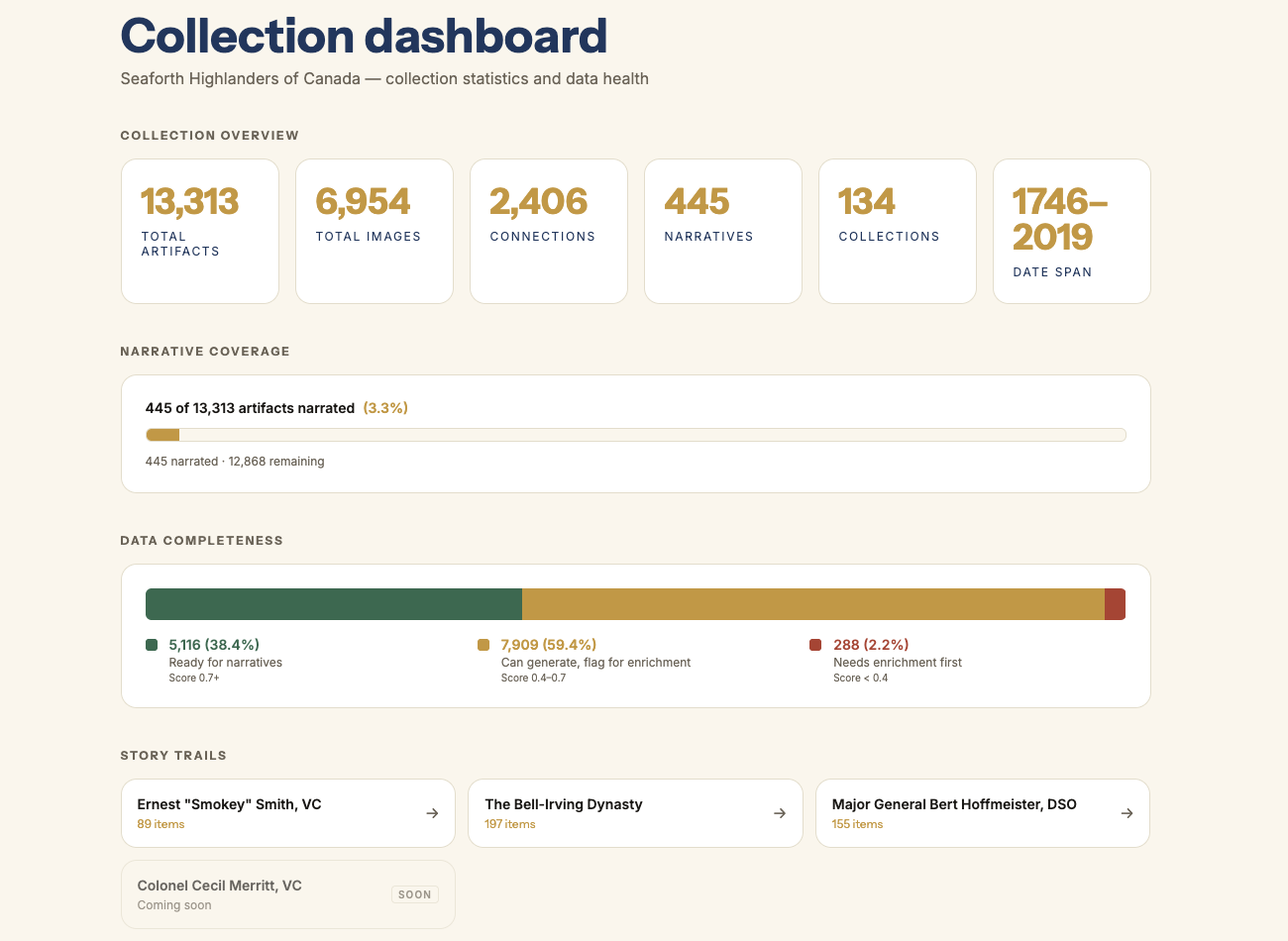Click the gold segment of the completeness bar

pos(813,604)
